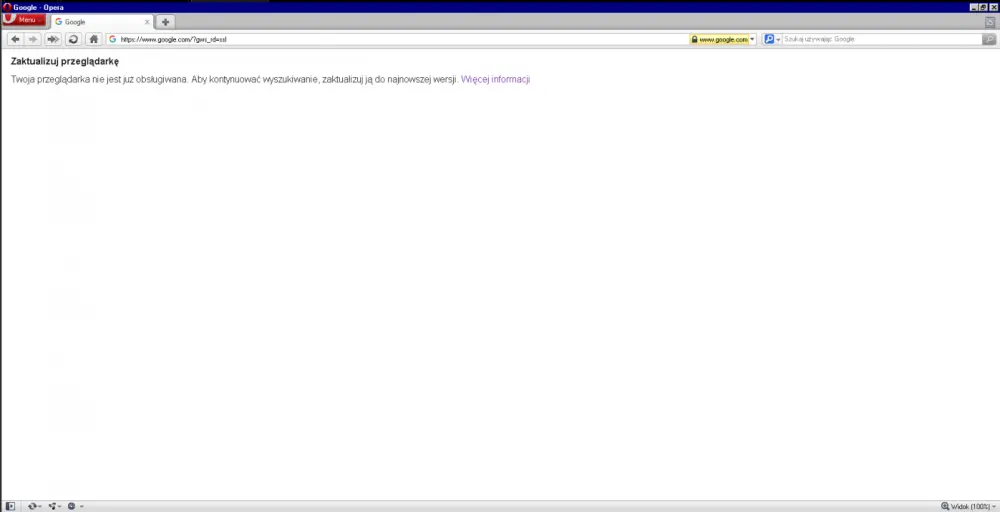Reload the current page
1000x512 pixels.
[x=74, y=39]
